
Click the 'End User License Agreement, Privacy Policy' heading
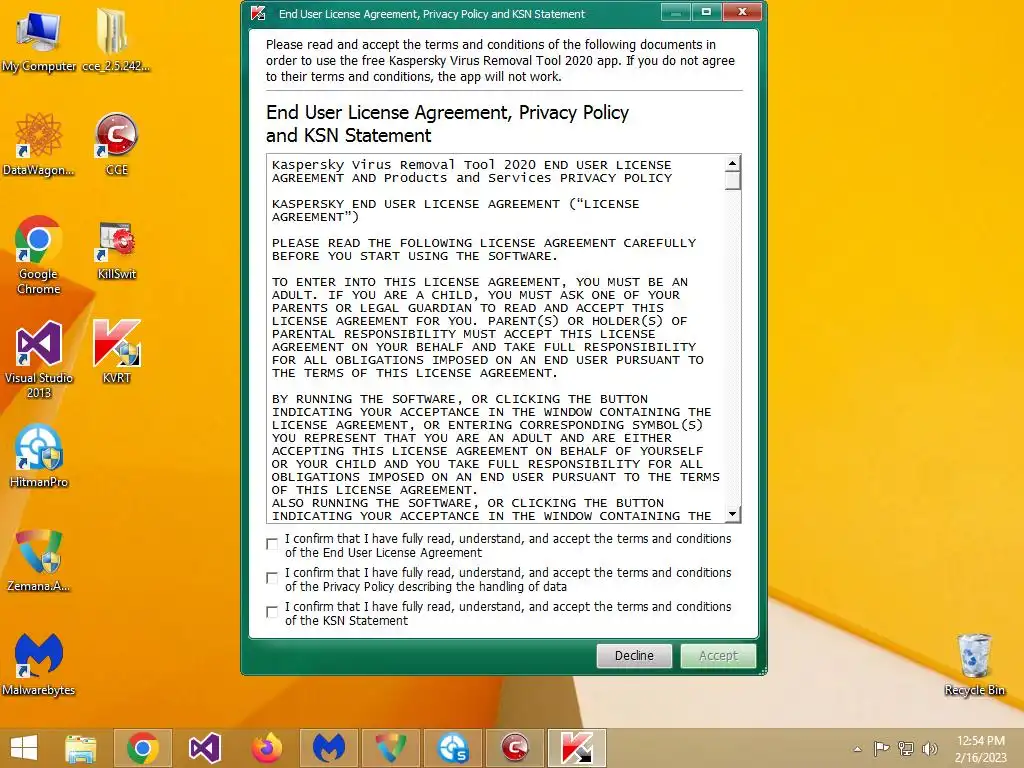(x=447, y=124)
